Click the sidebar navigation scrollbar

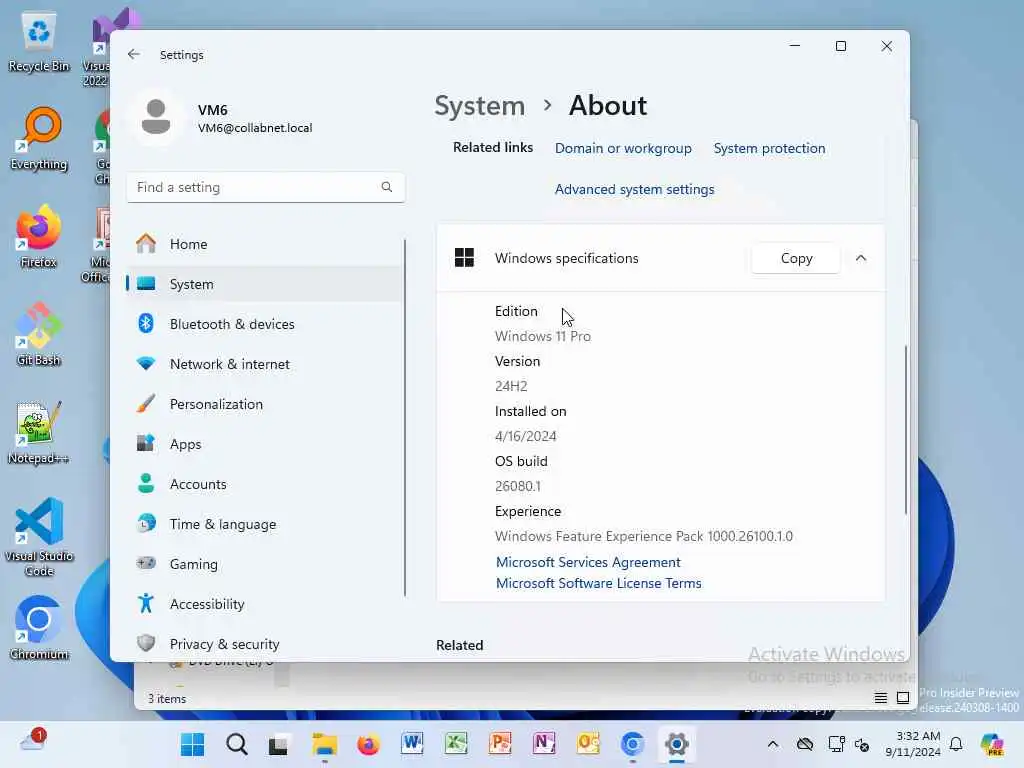tap(405, 418)
